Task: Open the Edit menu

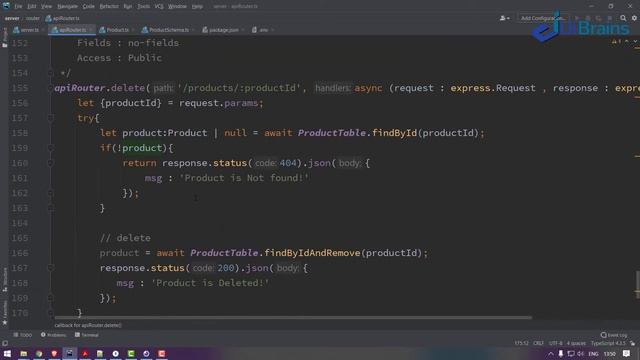Action: click(x=32, y=7)
